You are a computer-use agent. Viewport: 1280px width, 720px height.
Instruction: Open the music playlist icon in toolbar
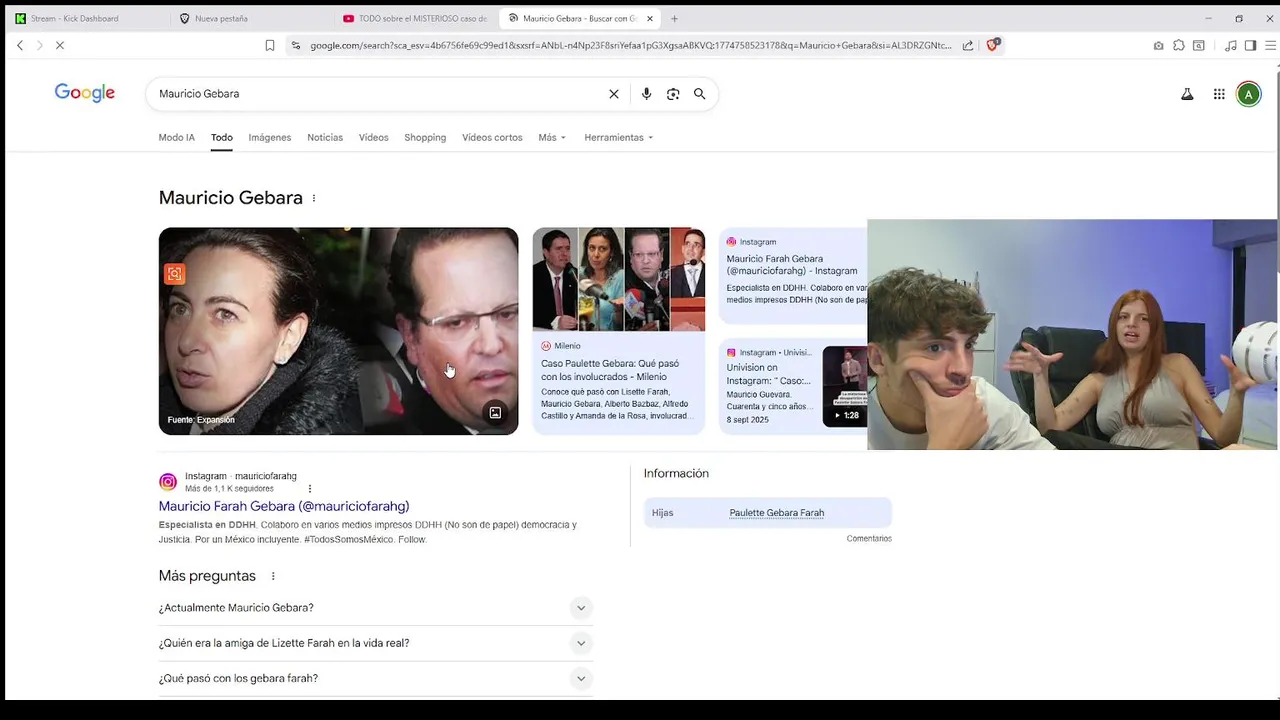click(x=1231, y=45)
